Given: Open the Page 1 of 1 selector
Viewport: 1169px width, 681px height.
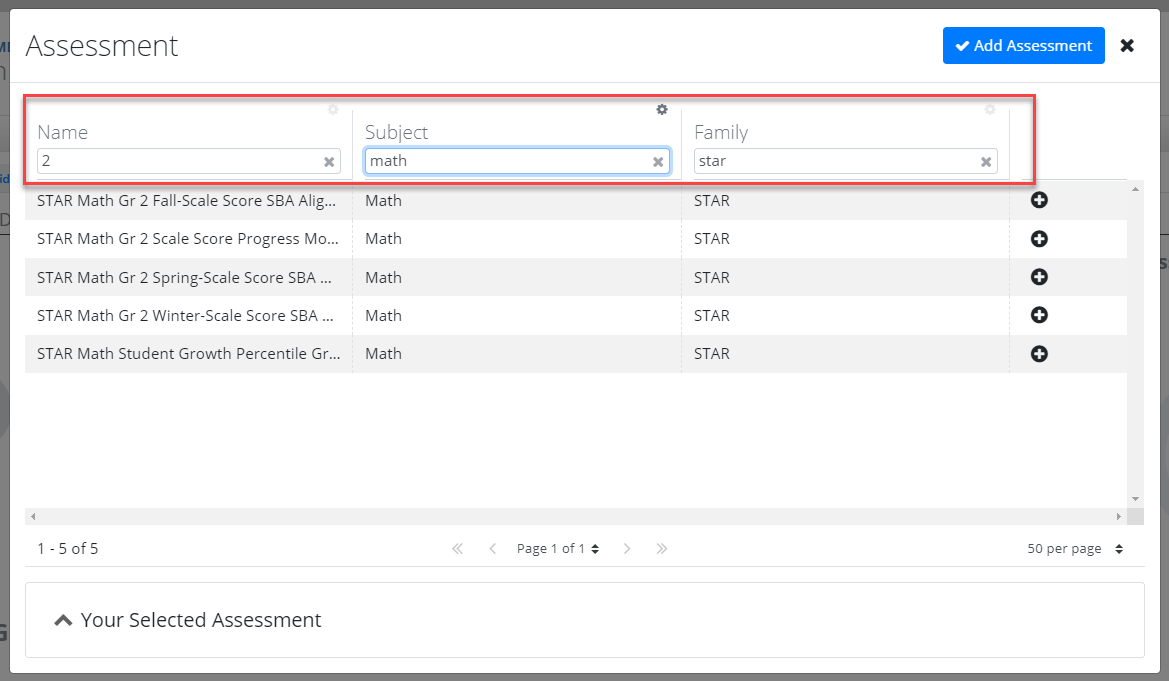Looking at the screenshot, I should pyautogui.click(x=558, y=549).
